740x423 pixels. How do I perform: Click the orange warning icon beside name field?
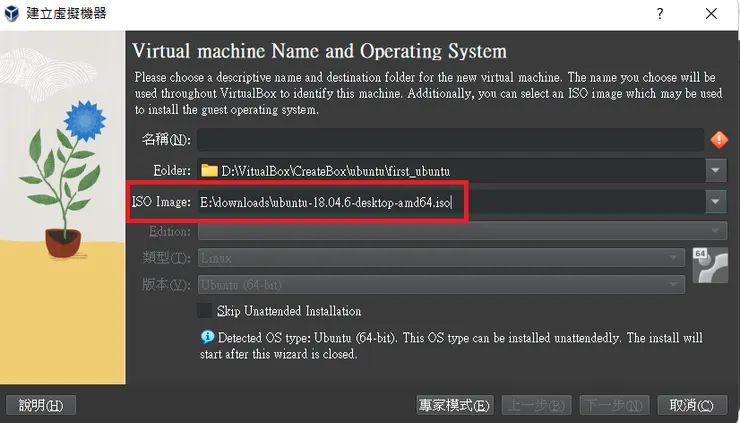[719, 140]
